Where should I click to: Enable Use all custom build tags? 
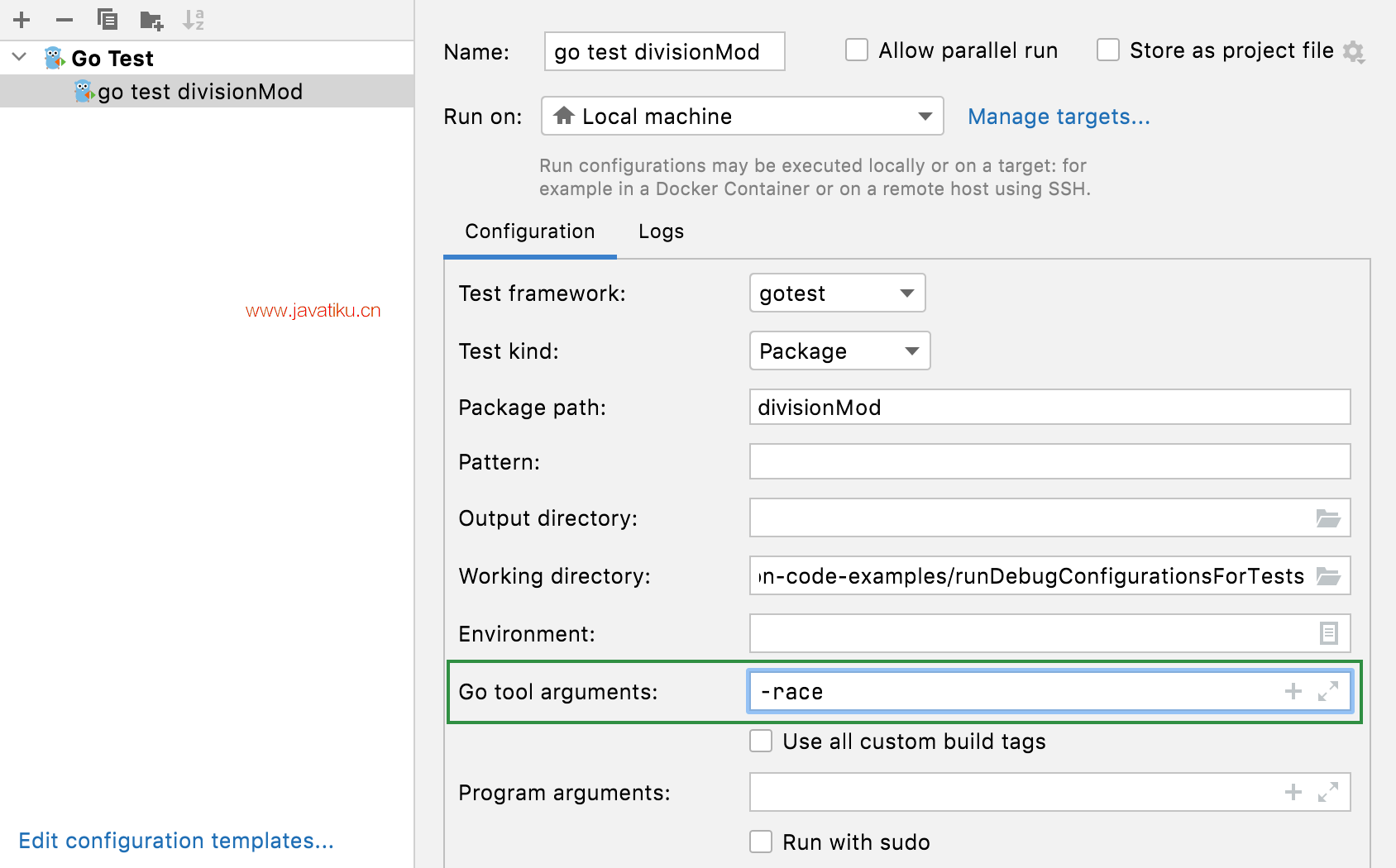click(x=761, y=742)
